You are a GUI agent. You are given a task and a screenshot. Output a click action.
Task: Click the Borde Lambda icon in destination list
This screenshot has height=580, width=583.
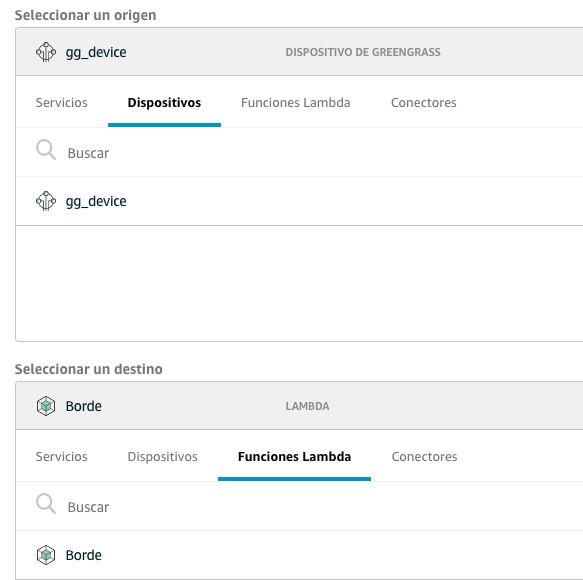click(x=46, y=555)
